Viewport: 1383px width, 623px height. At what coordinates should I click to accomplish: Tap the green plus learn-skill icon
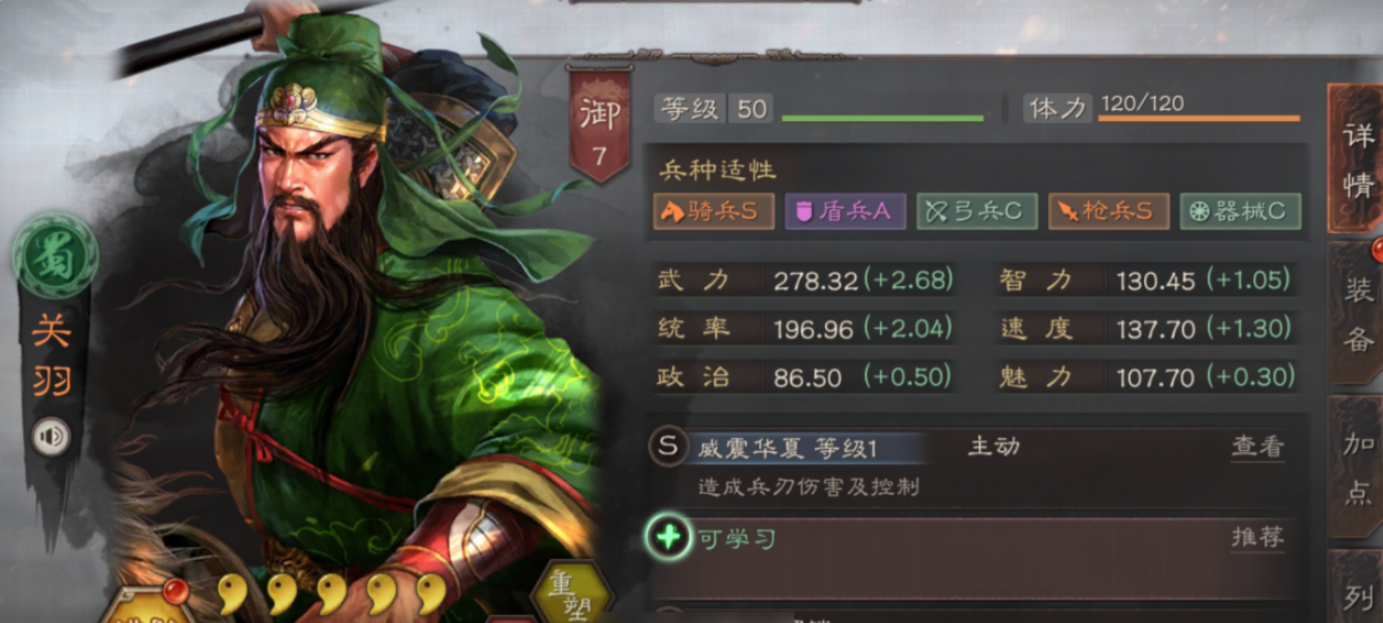(668, 538)
